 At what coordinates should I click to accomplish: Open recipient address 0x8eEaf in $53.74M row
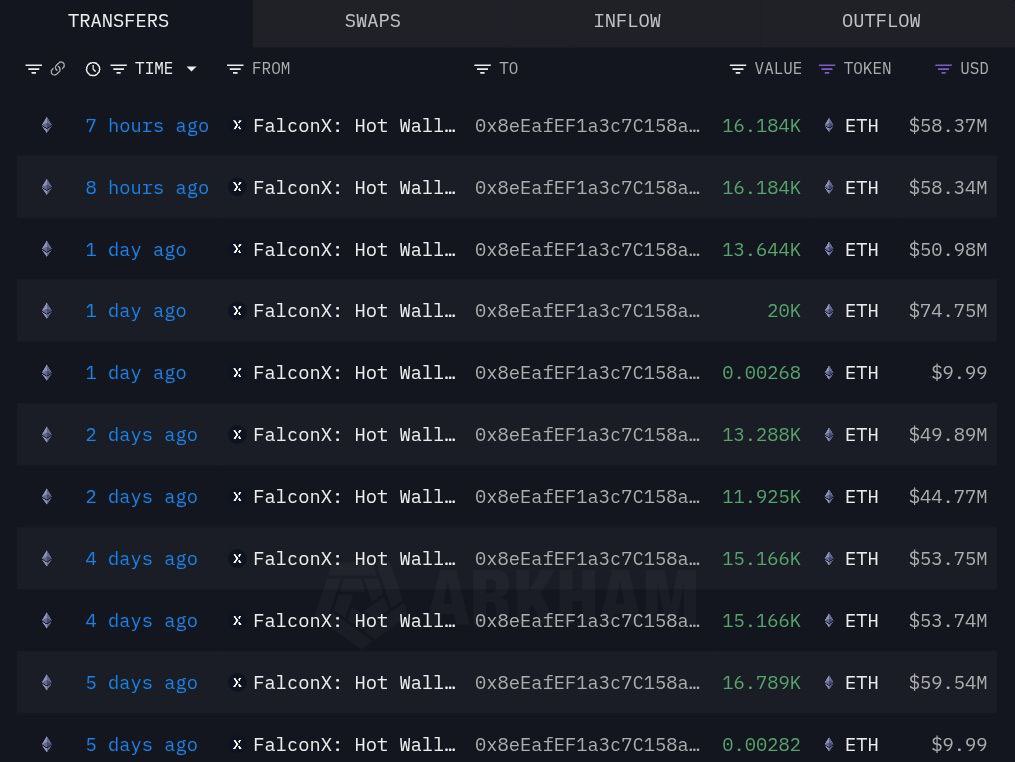pyautogui.click(x=587, y=621)
